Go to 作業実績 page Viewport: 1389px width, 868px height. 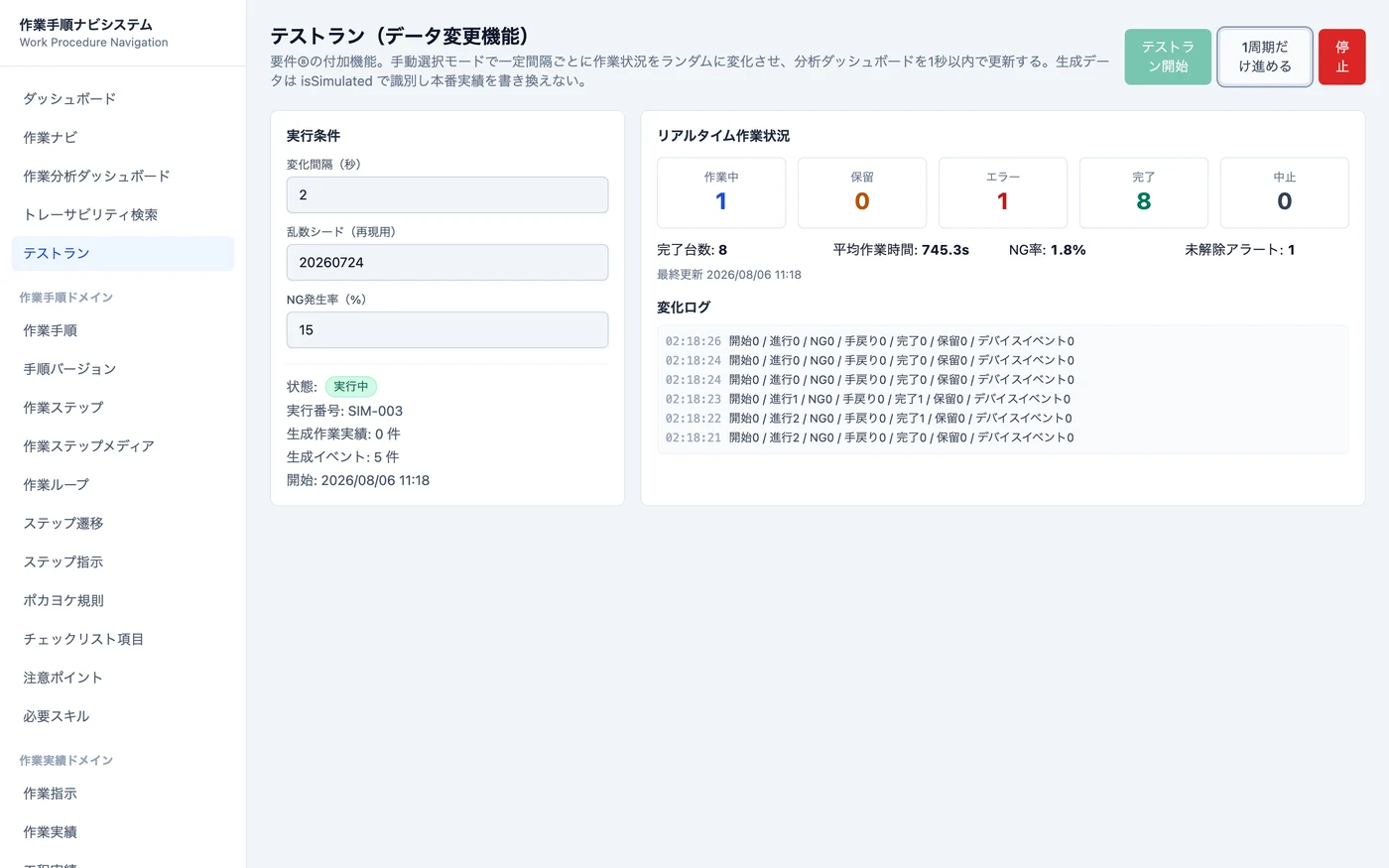[123, 833]
